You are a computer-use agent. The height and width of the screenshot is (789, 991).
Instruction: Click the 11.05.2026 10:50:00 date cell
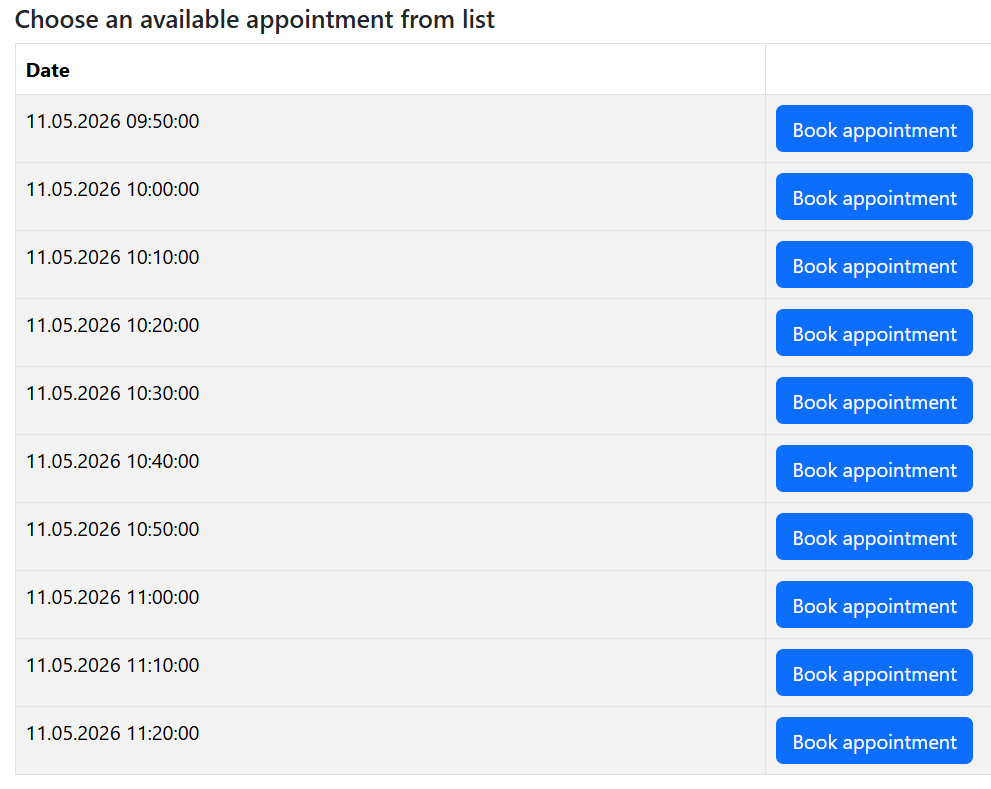(x=113, y=530)
